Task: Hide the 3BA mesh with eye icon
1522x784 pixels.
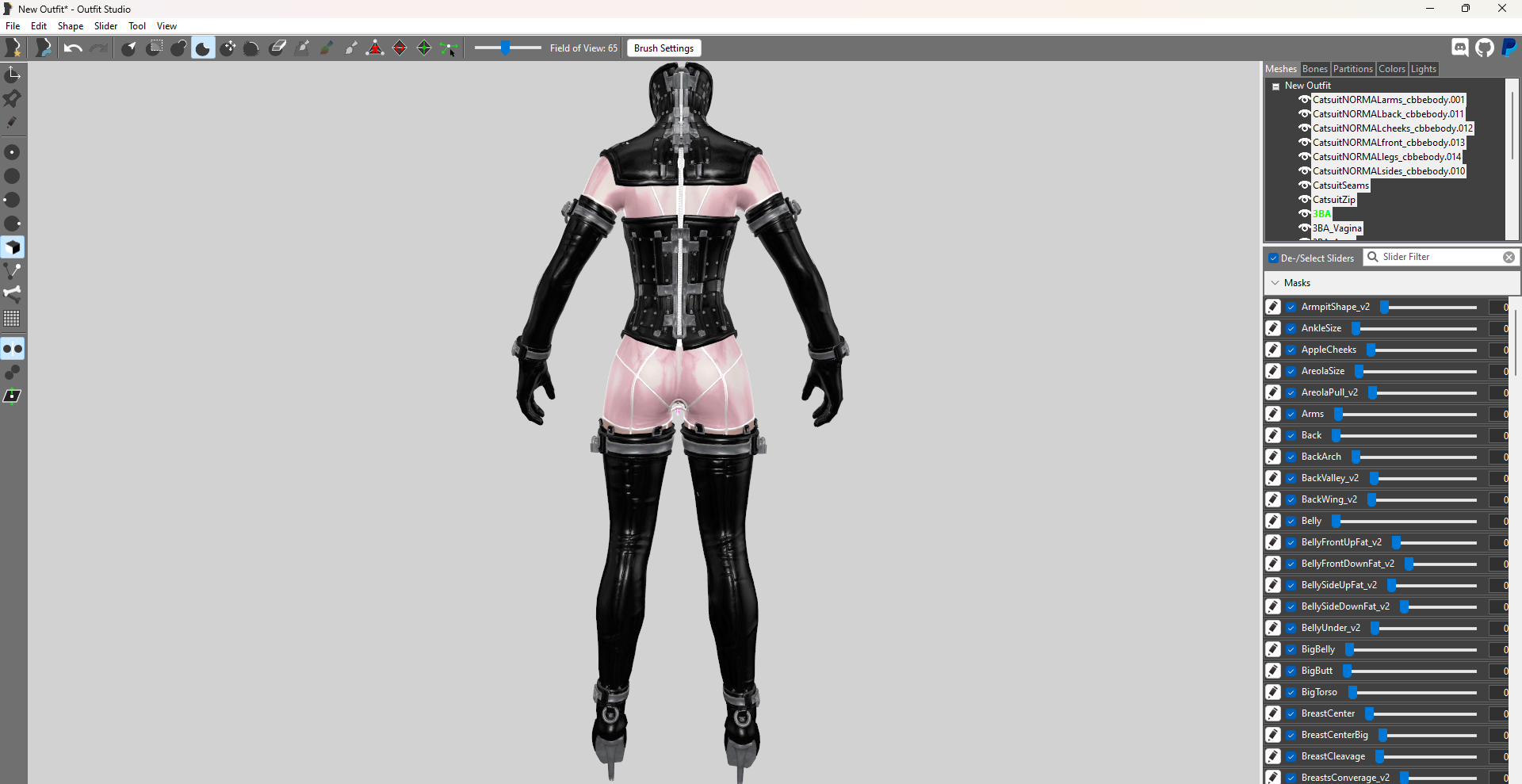Action: (x=1304, y=214)
